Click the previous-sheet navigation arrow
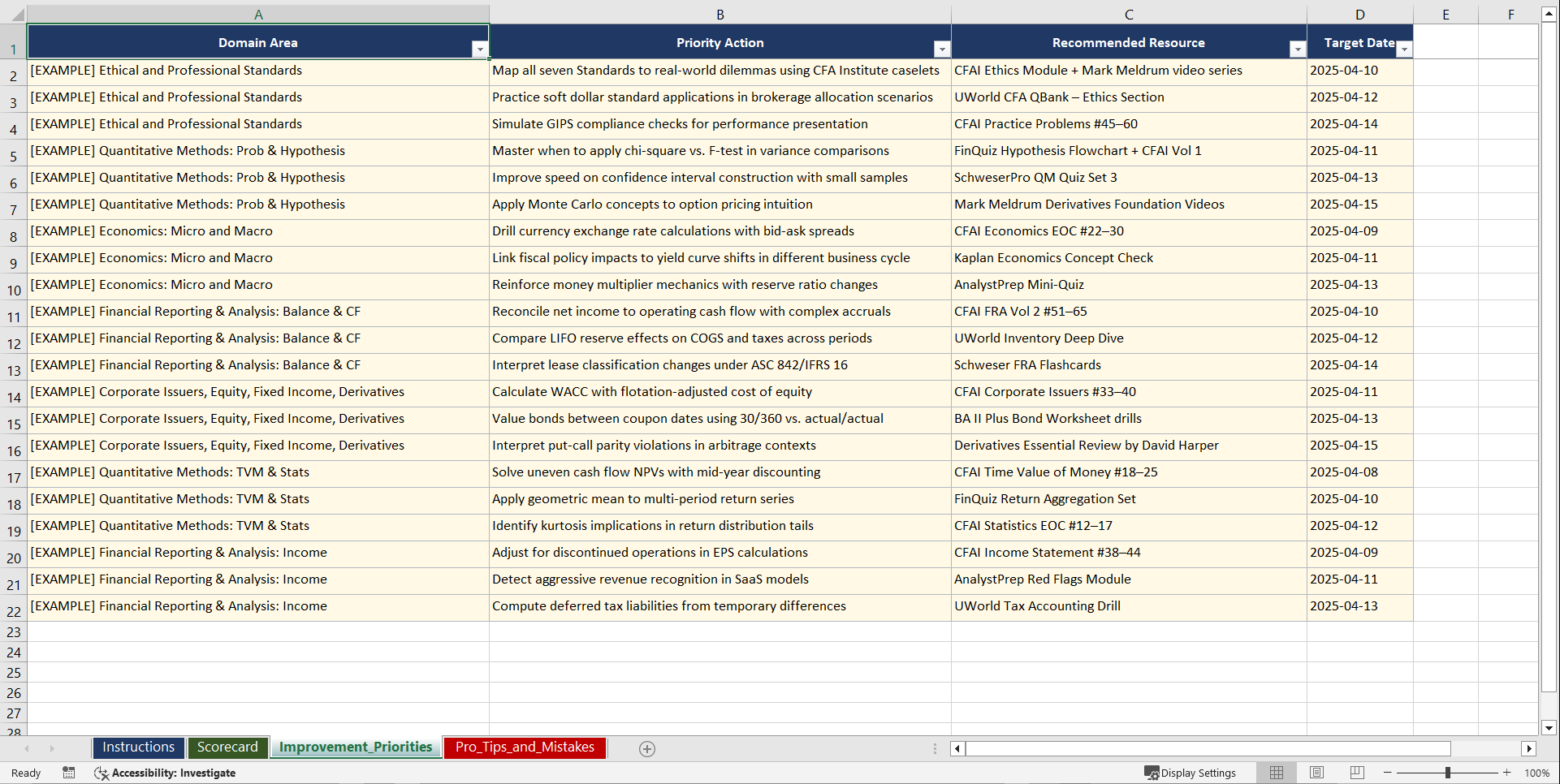 28,748
